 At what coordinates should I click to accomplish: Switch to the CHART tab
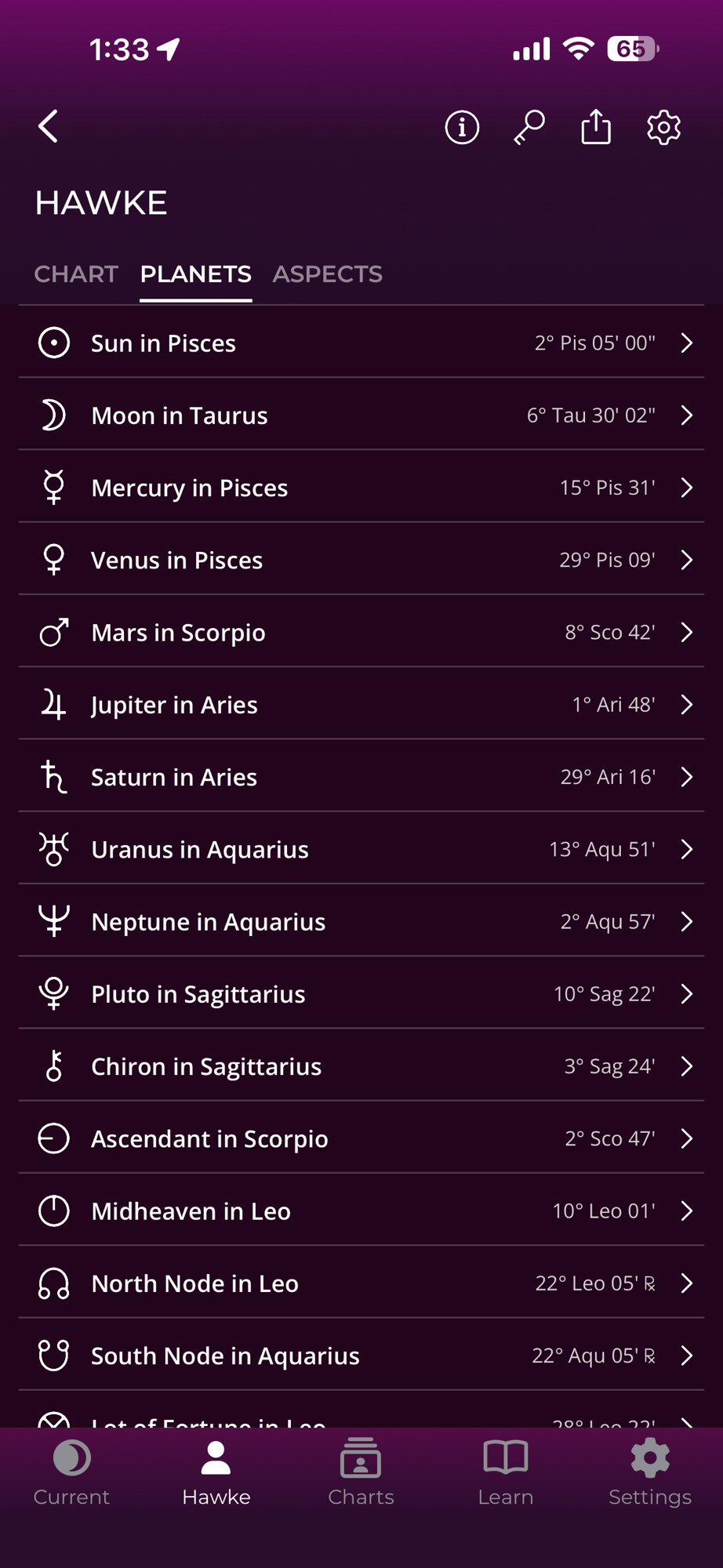click(x=76, y=274)
